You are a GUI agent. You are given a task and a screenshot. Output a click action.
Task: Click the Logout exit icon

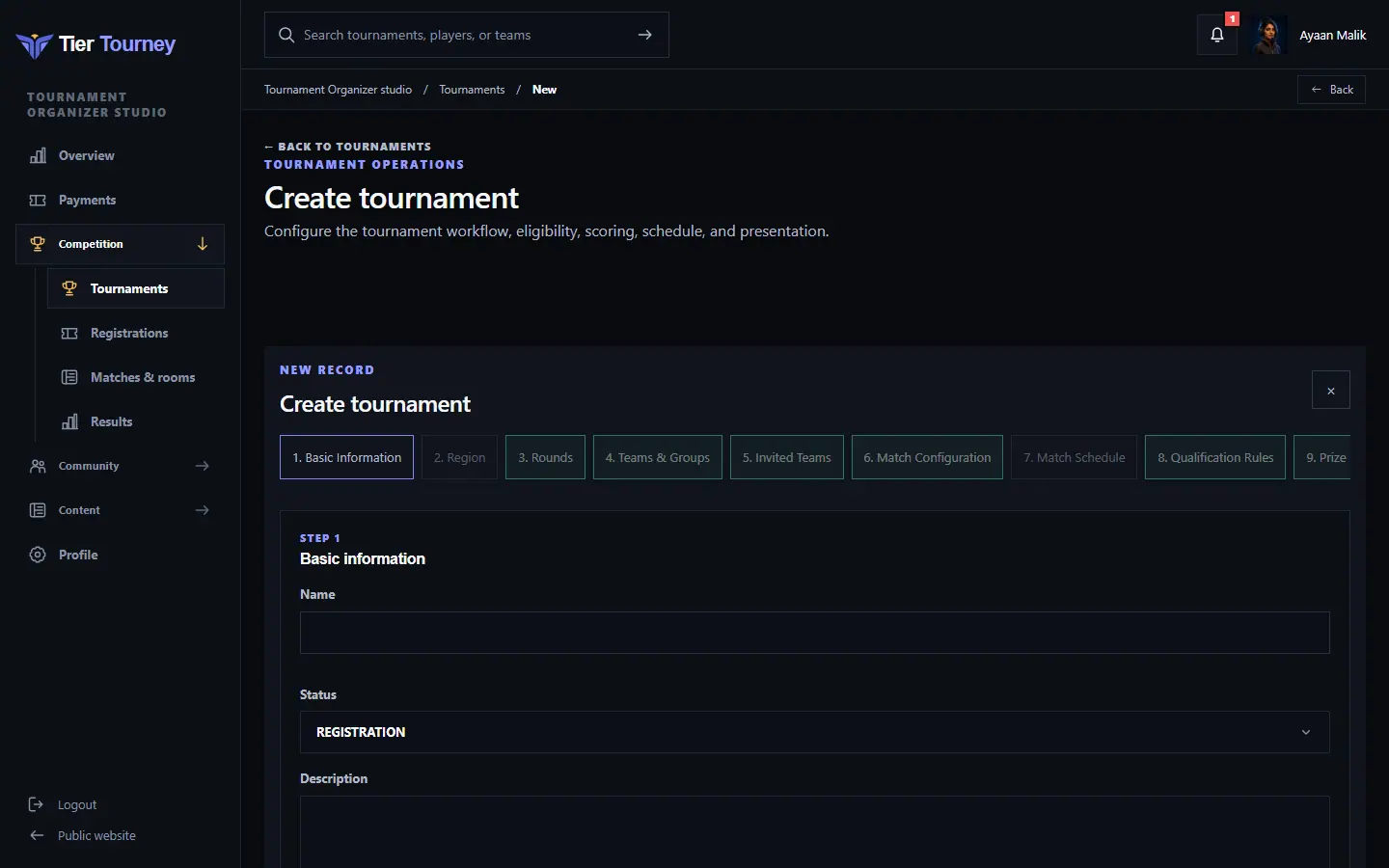coord(36,804)
